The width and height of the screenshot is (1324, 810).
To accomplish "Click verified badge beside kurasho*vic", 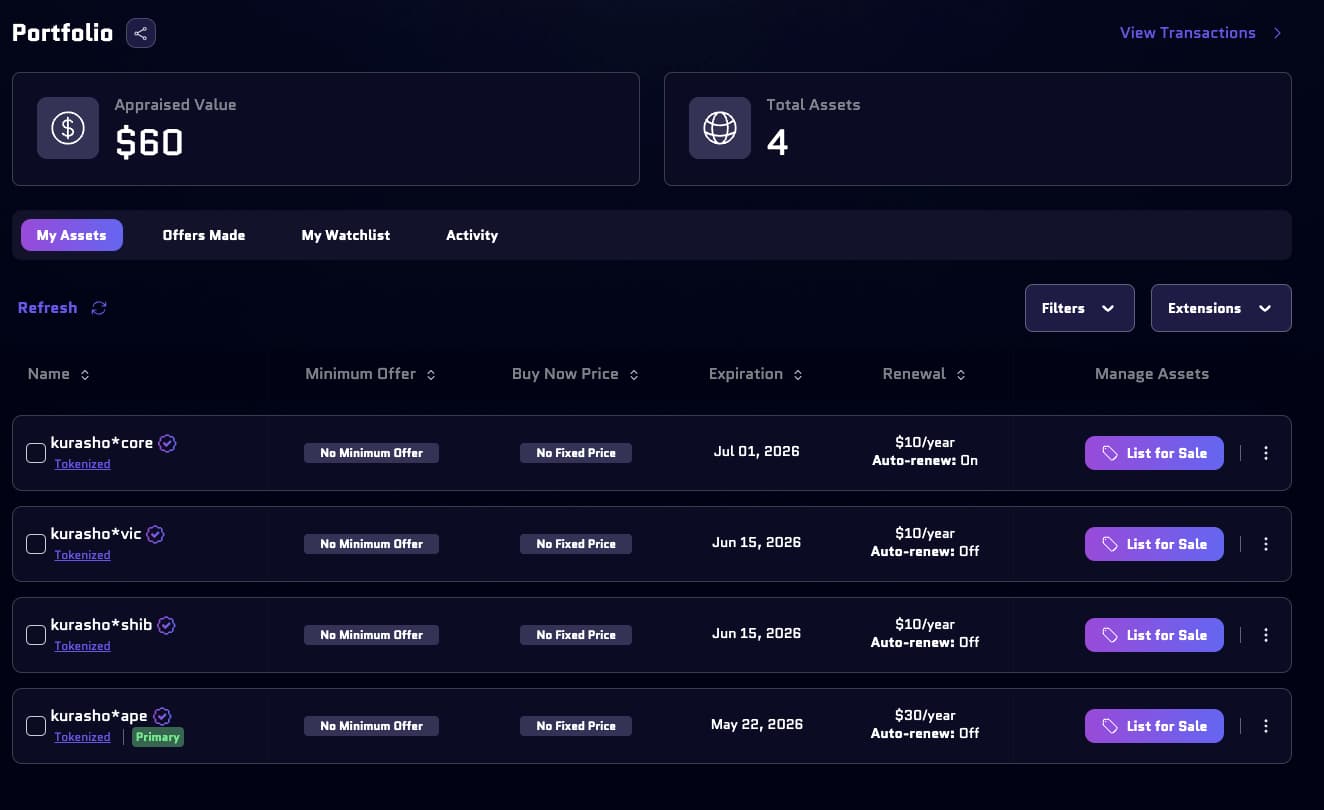I will tap(155, 534).
